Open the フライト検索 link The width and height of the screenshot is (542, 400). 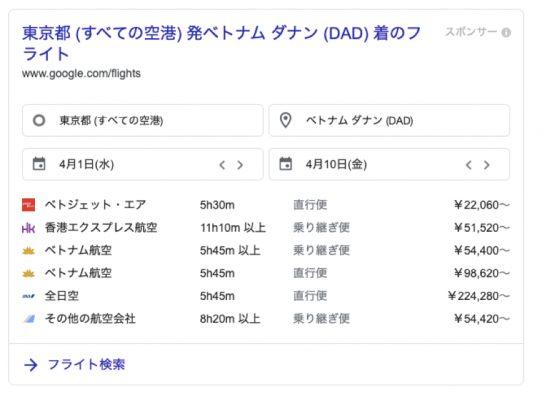(86, 364)
